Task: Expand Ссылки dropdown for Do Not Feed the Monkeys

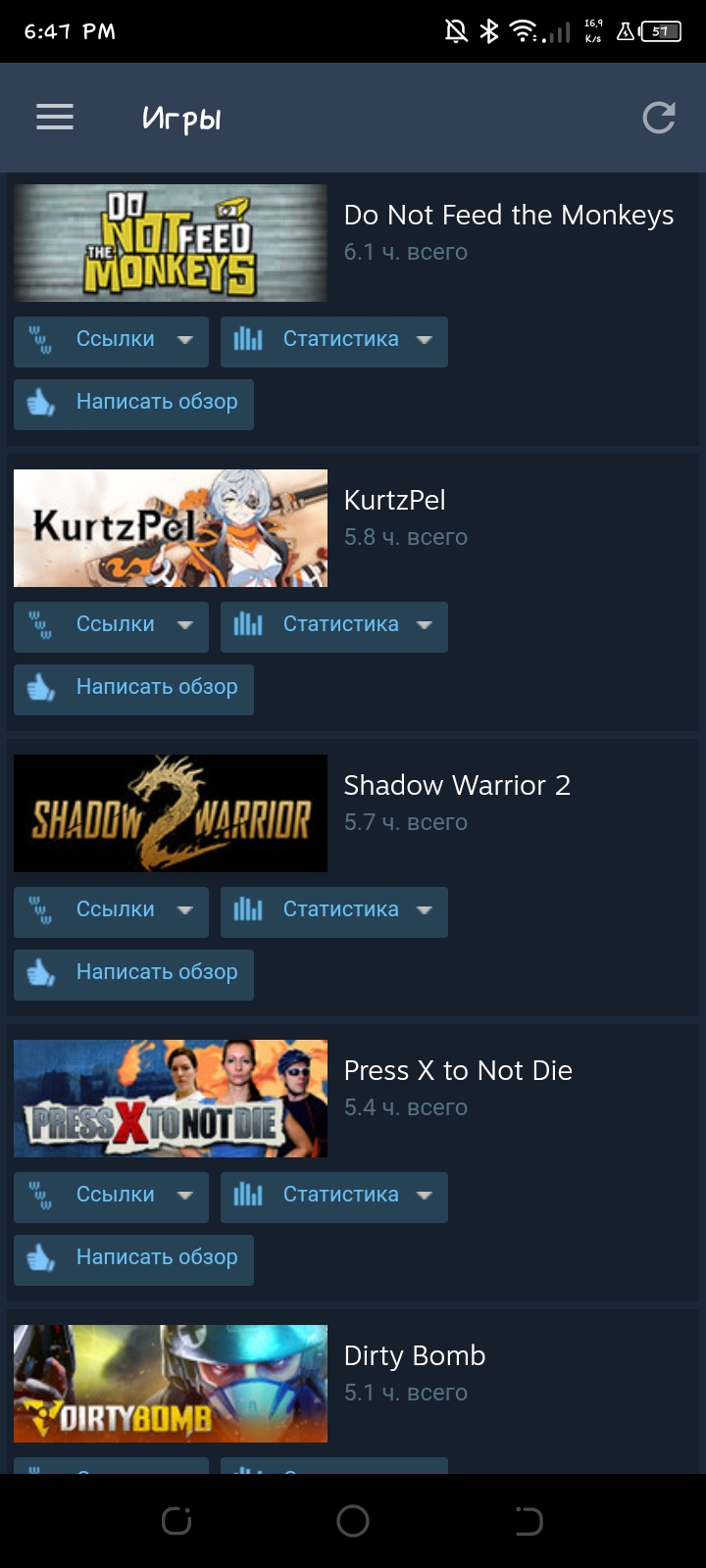Action: pyautogui.click(x=111, y=341)
